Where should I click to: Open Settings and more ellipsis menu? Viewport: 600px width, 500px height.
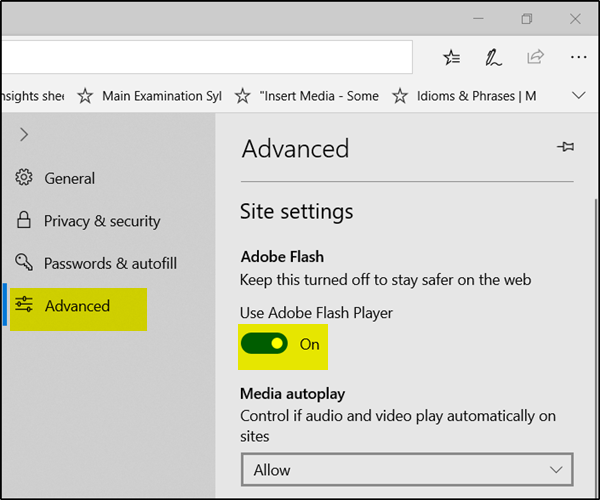tap(577, 58)
